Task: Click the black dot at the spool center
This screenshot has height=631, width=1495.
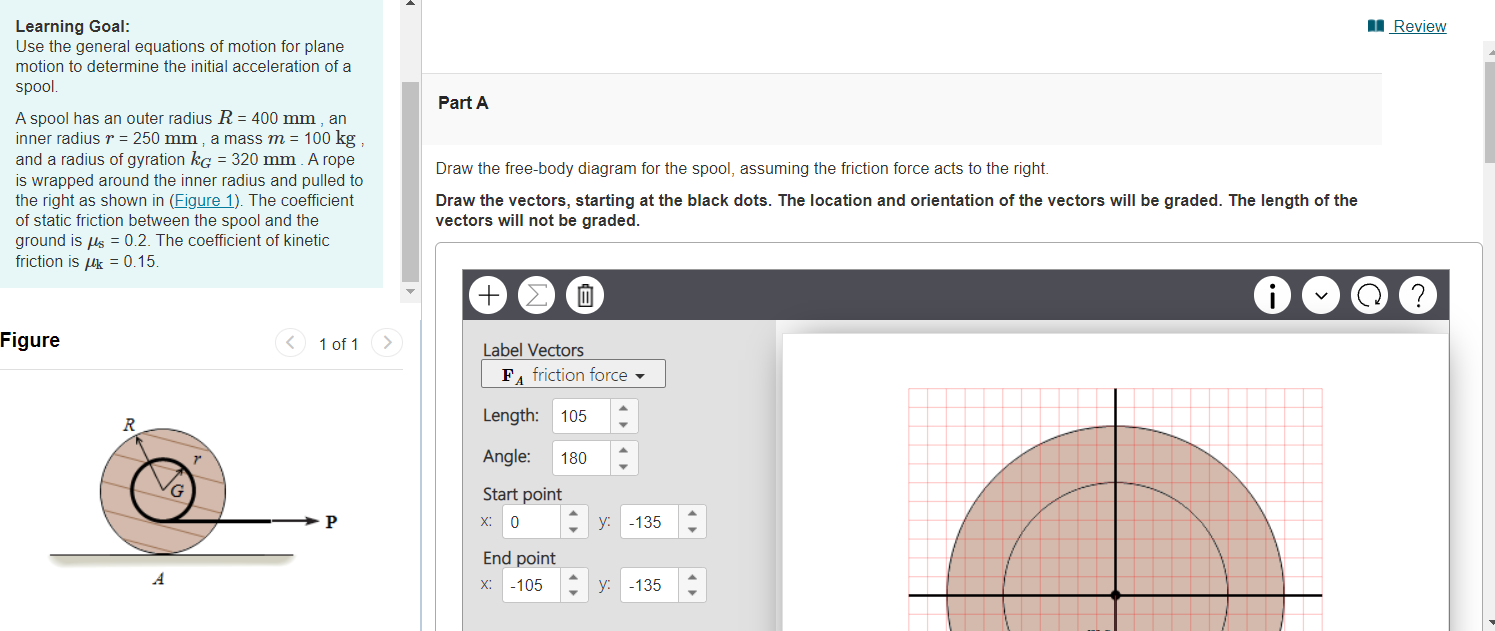Action: click(x=1116, y=595)
